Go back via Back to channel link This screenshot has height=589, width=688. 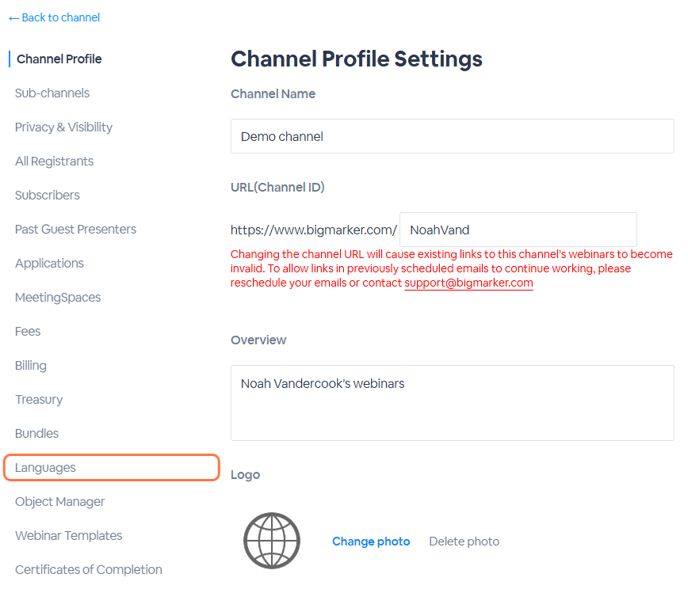(54, 18)
